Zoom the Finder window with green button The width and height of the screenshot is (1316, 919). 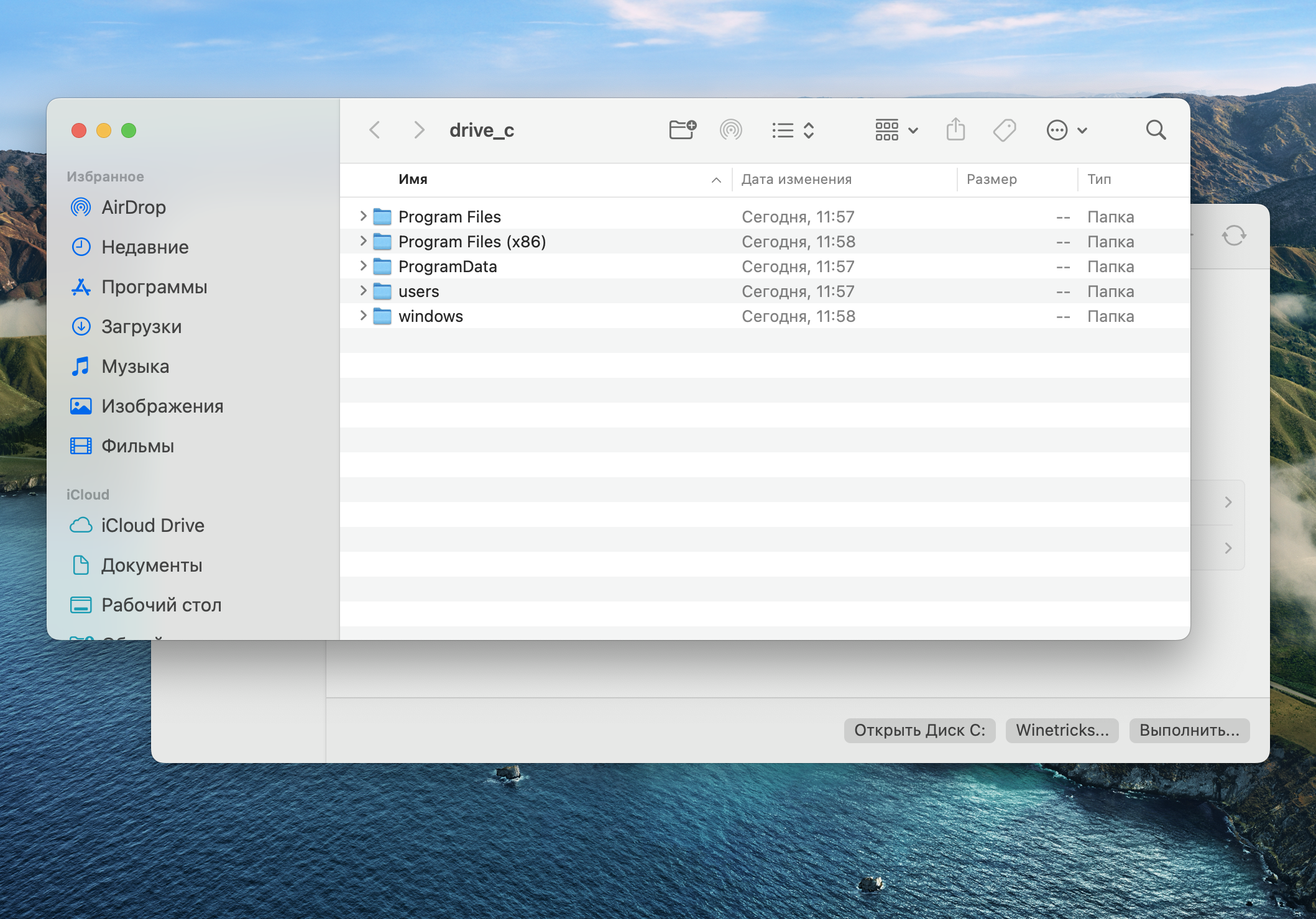coord(129,130)
